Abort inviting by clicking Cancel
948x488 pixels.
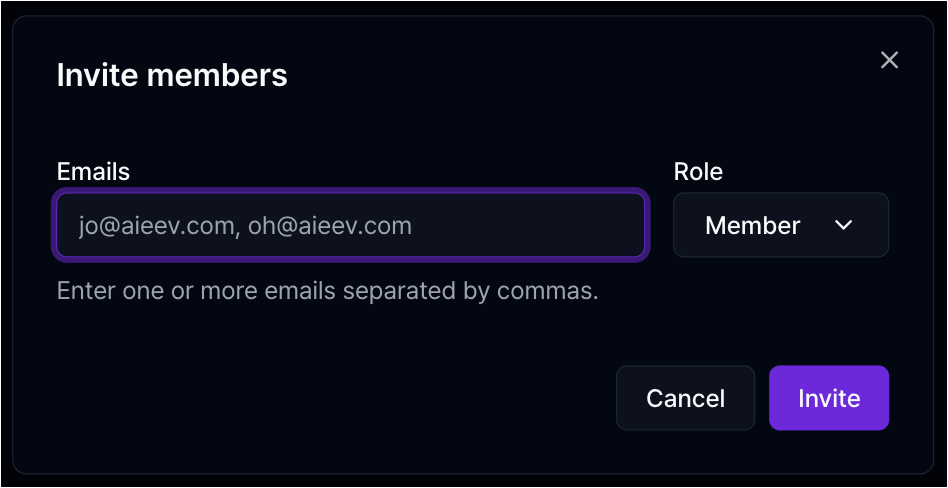[685, 398]
